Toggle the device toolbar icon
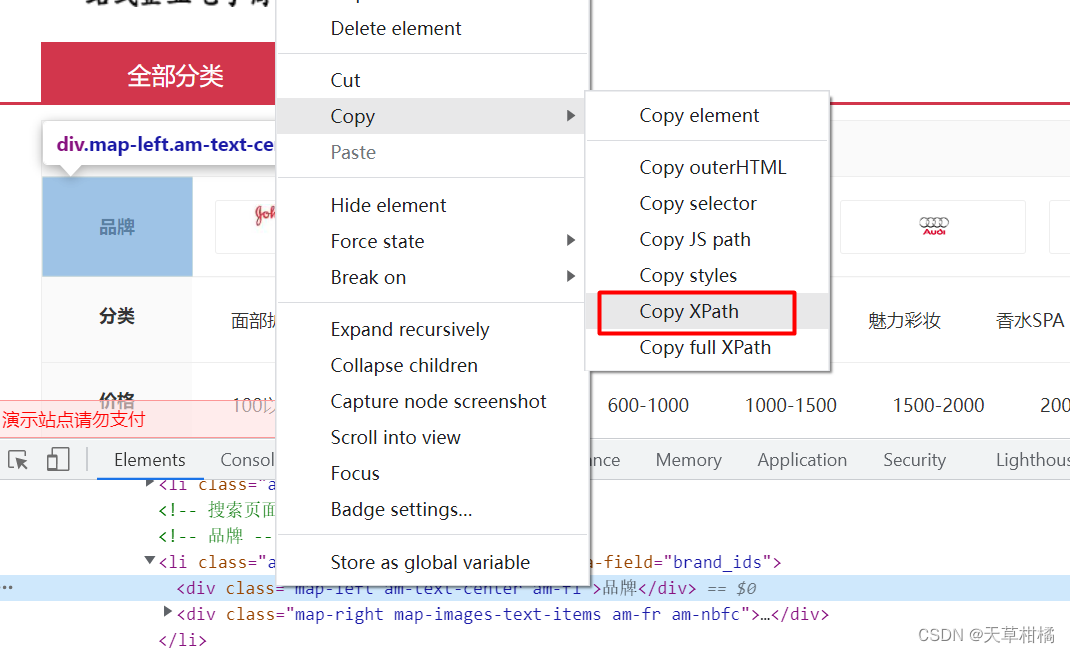Image resolution: width=1070 pixels, height=653 pixels. pyautogui.click(x=58, y=459)
